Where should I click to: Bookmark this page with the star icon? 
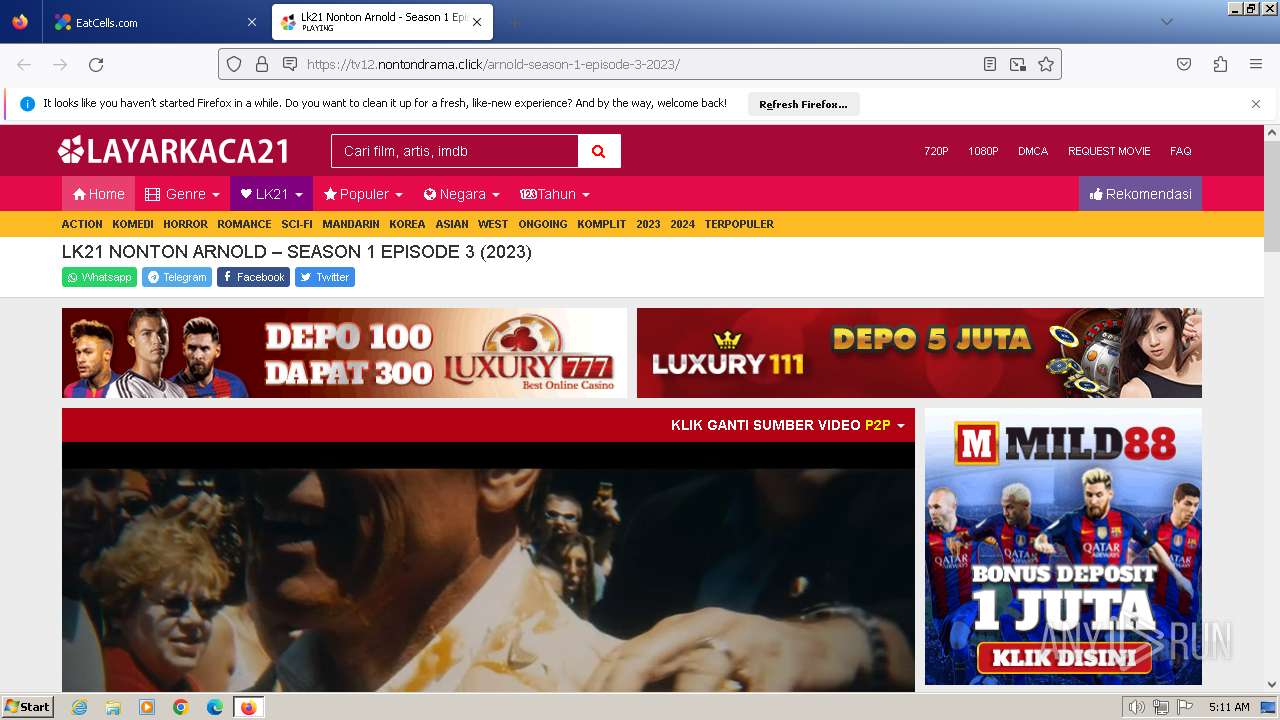pyautogui.click(x=1046, y=64)
